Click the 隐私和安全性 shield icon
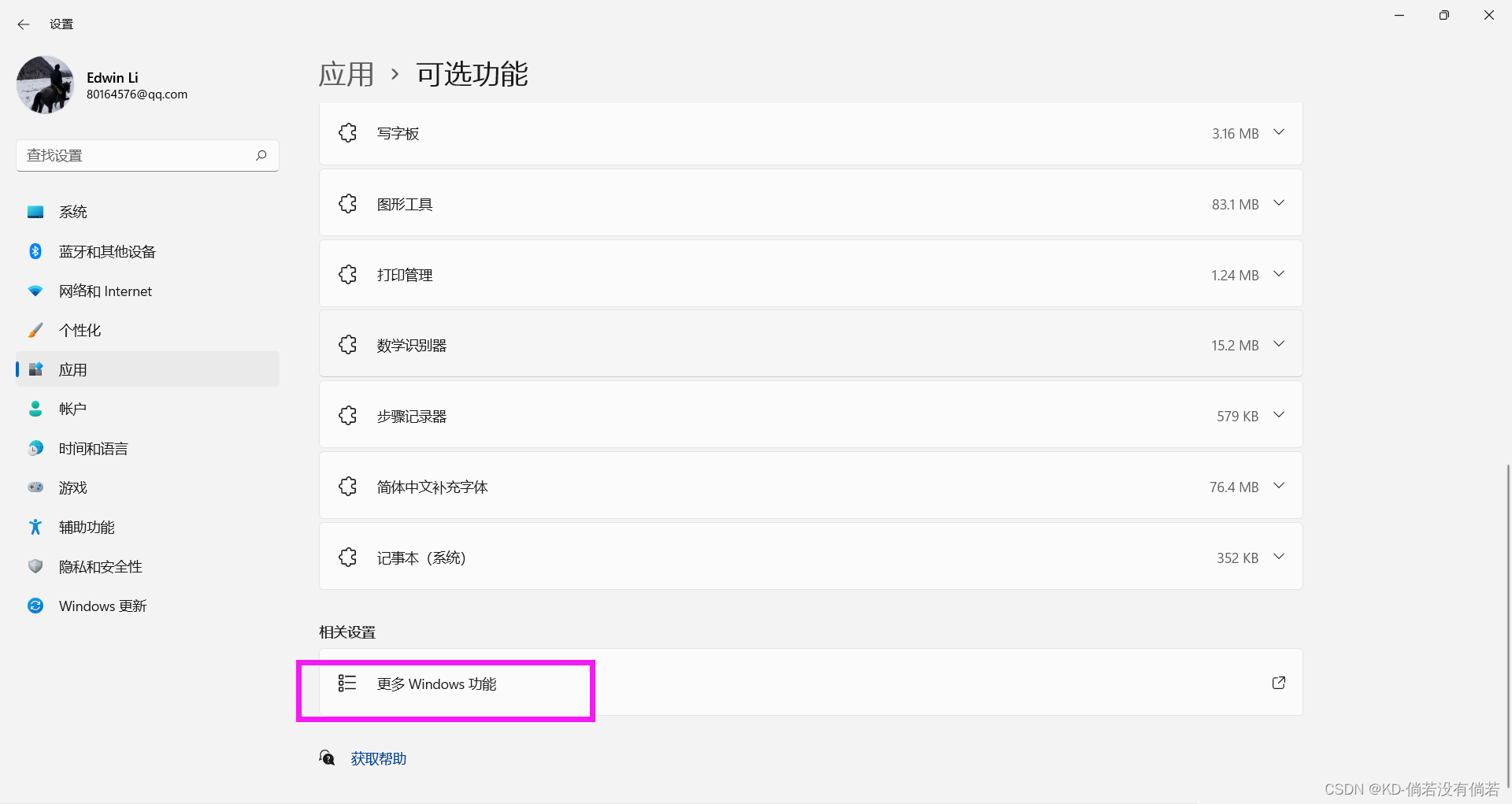This screenshot has height=804, width=1512. (35, 566)
